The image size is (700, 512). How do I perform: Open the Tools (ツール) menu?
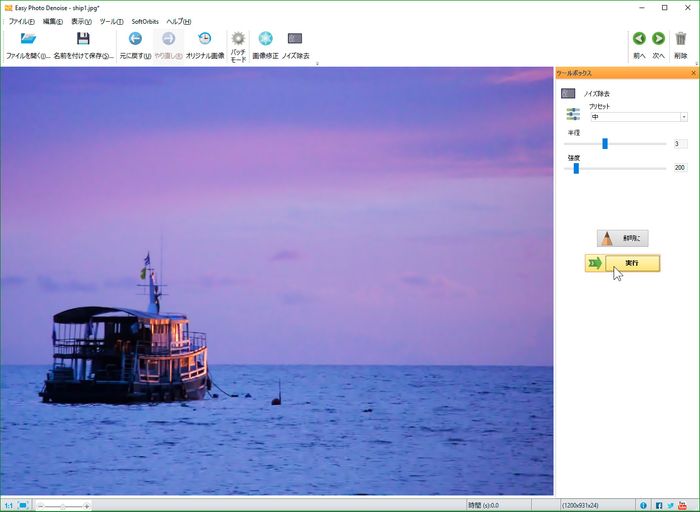(111, 21)
